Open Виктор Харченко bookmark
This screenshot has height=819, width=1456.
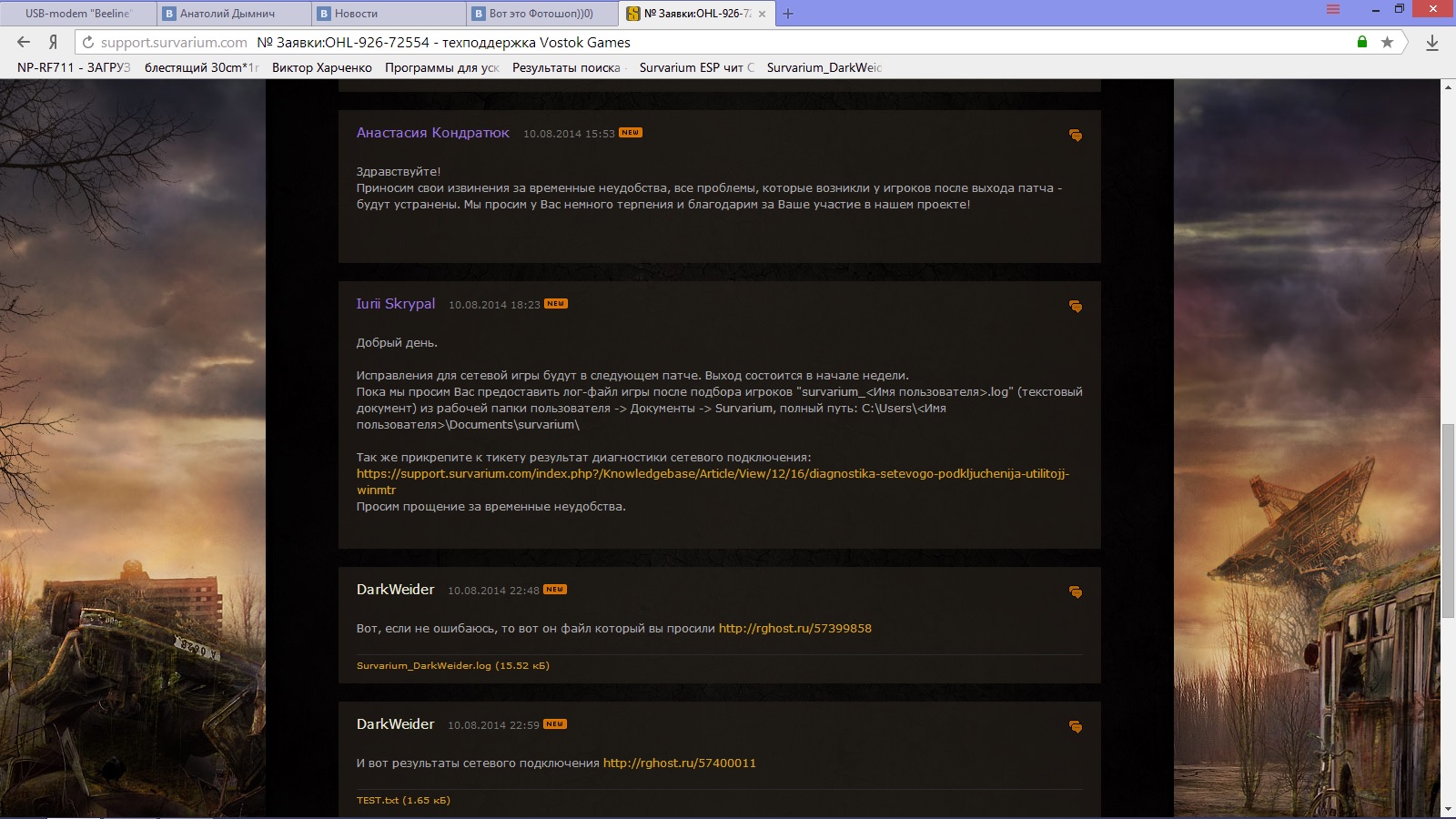coord(322,67)
